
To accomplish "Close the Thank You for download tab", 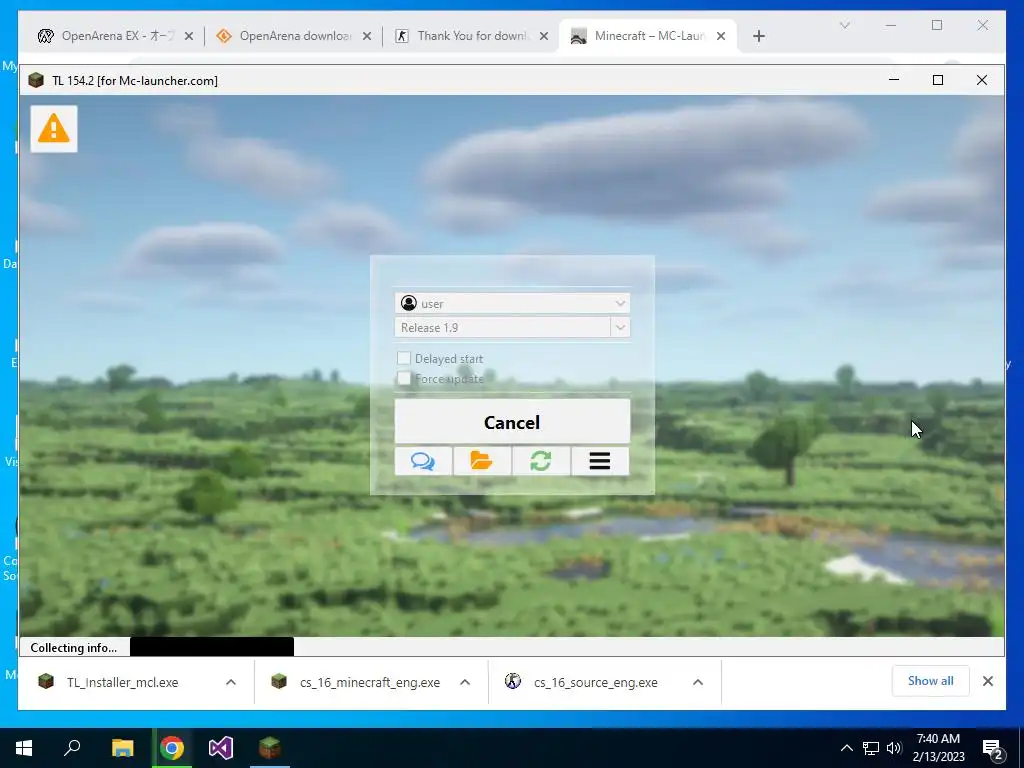I will (x=543, y=36).
